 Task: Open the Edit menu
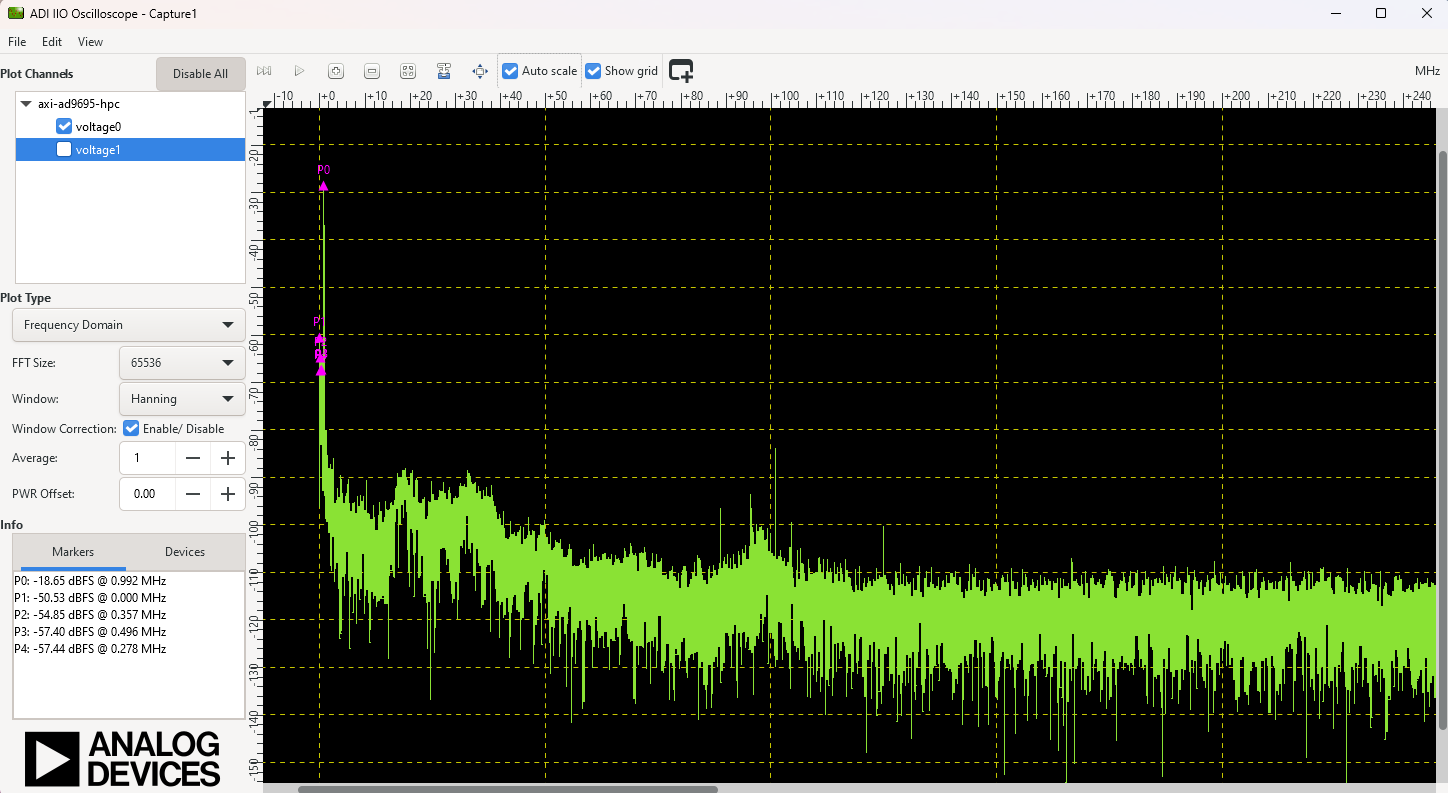click(52, 42)
